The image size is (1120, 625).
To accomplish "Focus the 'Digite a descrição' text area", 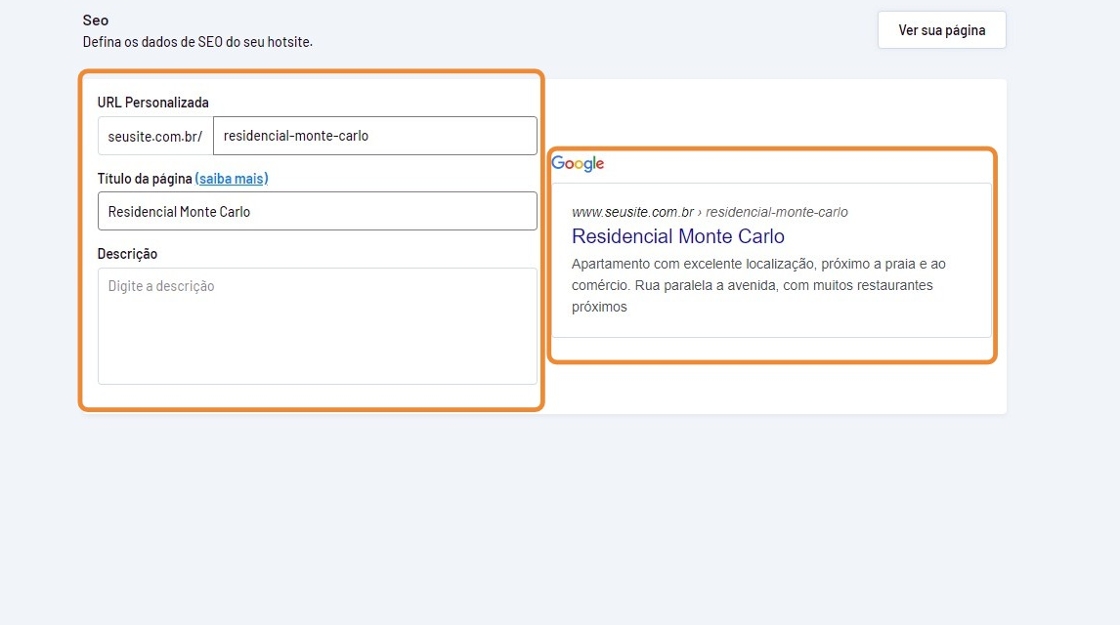I will pyautogui.click(x=316, y=326).
